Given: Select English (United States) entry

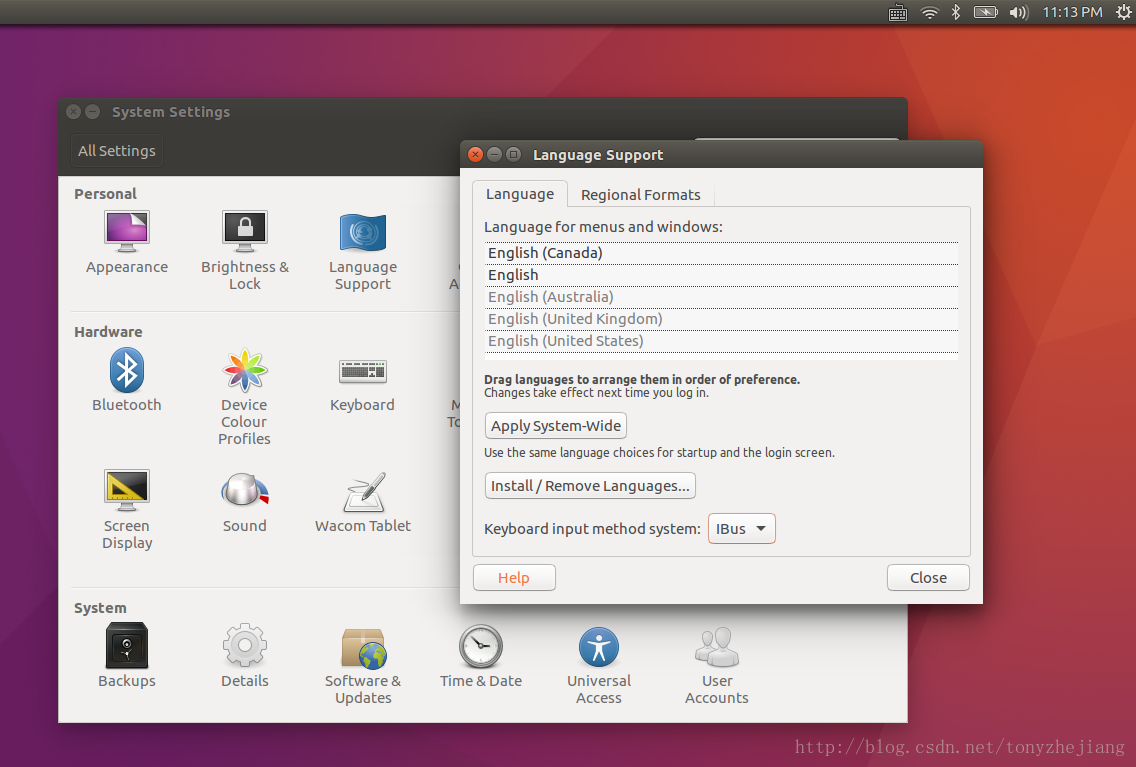Looking at the screenshot, I should (x=721, y=341).
